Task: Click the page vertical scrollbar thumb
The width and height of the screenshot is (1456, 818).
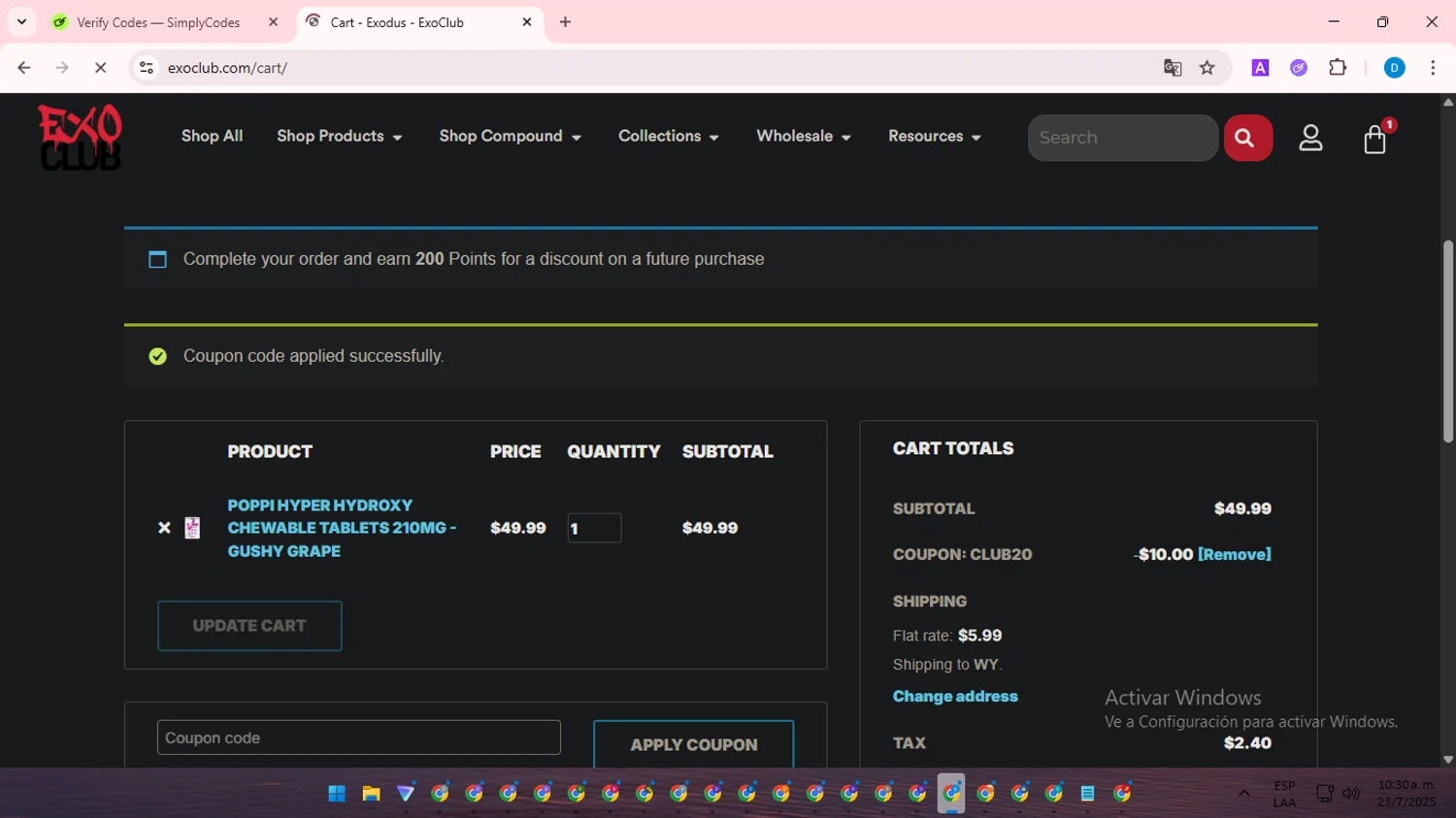Action: [x=1448, y=340]
